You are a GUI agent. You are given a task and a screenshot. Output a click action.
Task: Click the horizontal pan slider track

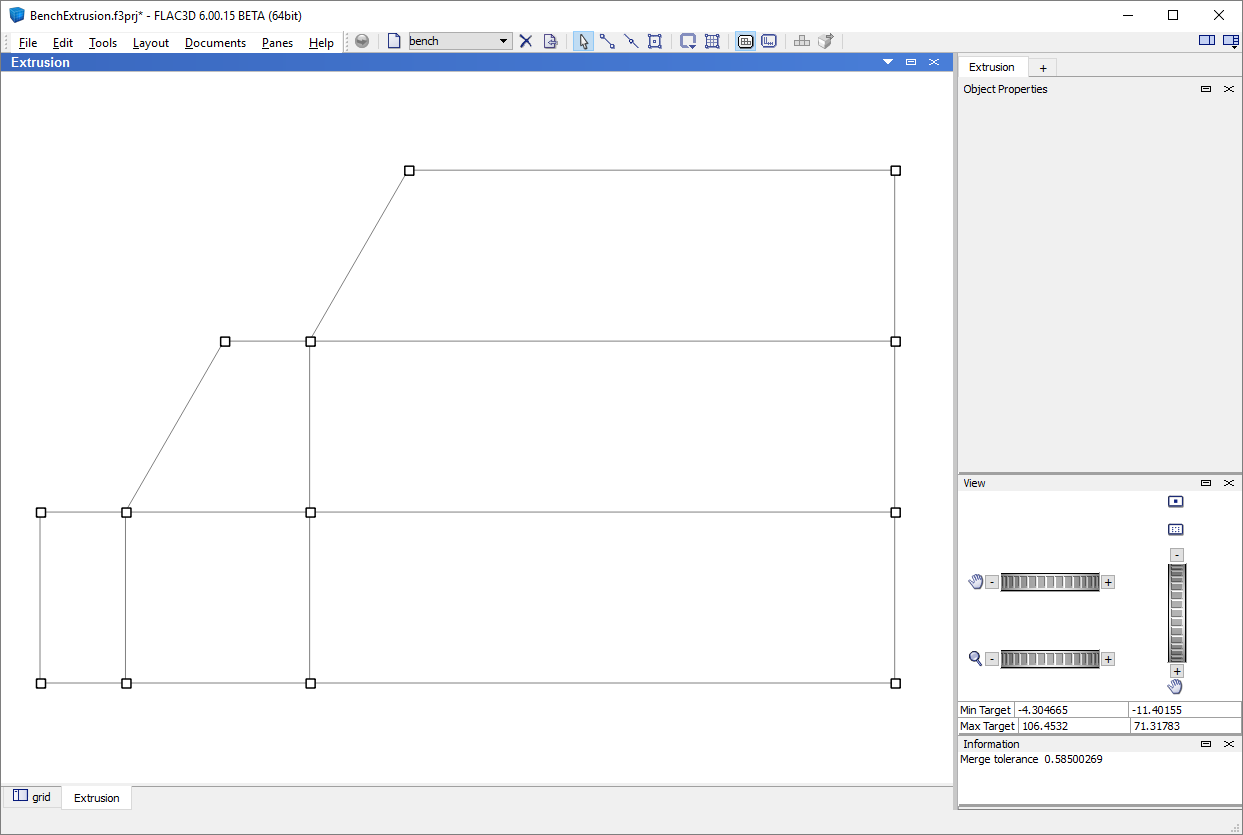coord(1049,582)
